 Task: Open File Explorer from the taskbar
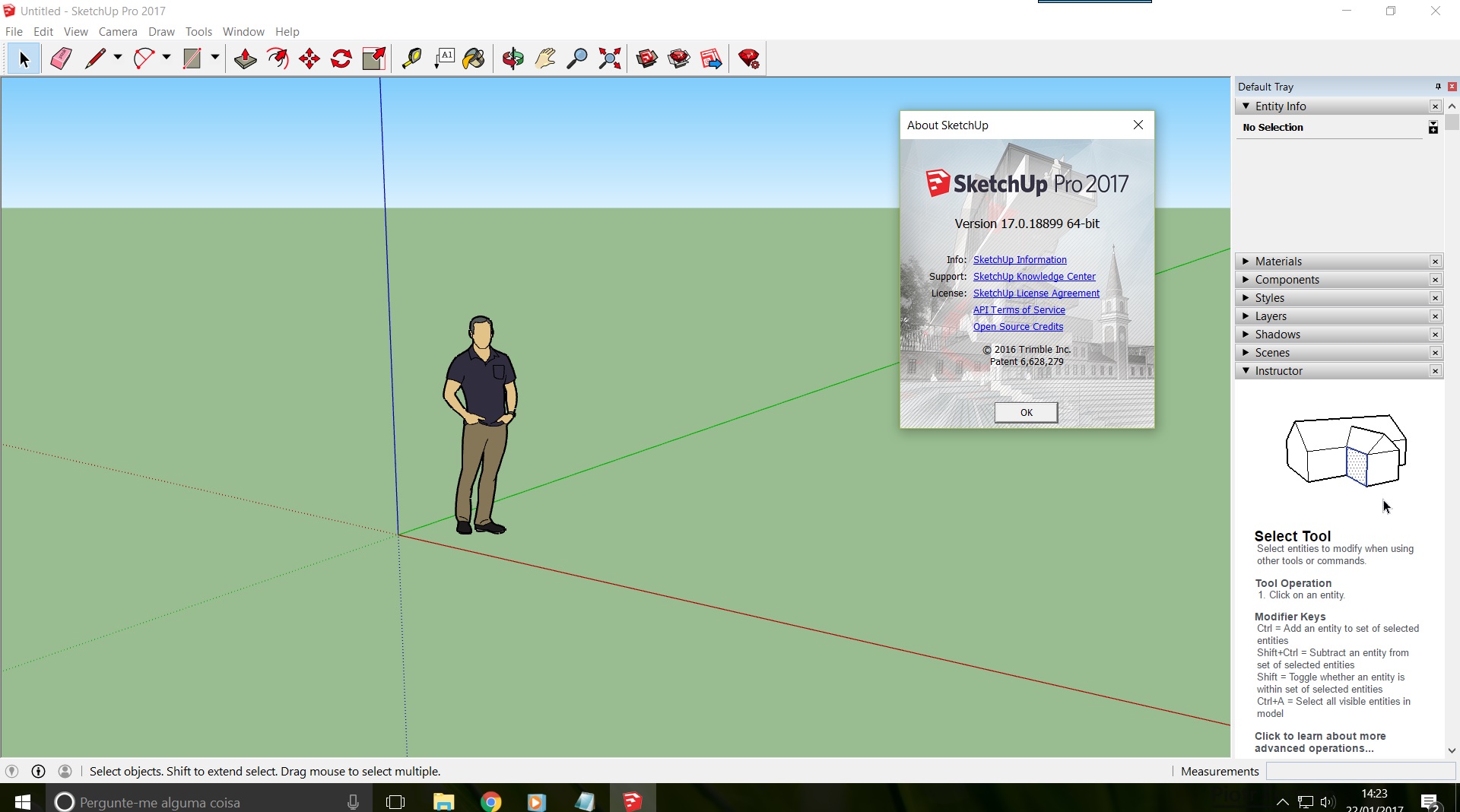coord(443,801)
